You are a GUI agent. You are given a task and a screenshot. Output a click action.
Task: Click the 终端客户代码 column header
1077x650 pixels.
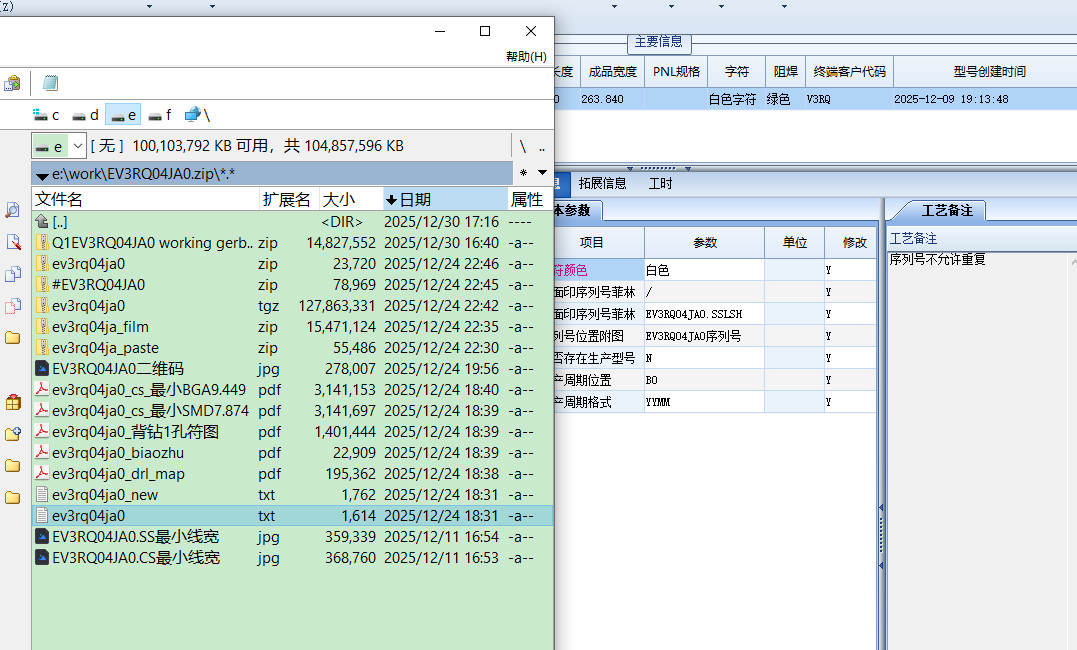pyautogui.click(x=849, y=71)
